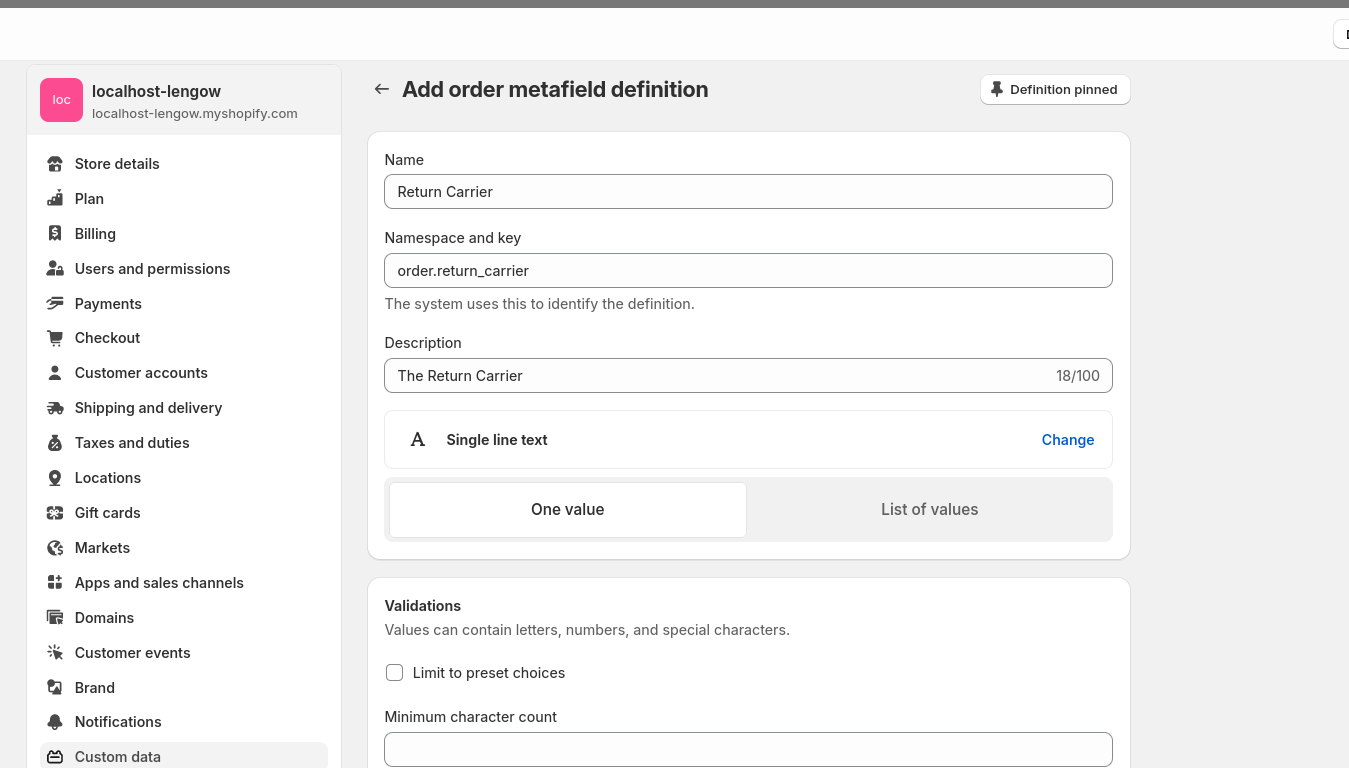
Task: Open Users and permissions settings
Action: (152, 269)
